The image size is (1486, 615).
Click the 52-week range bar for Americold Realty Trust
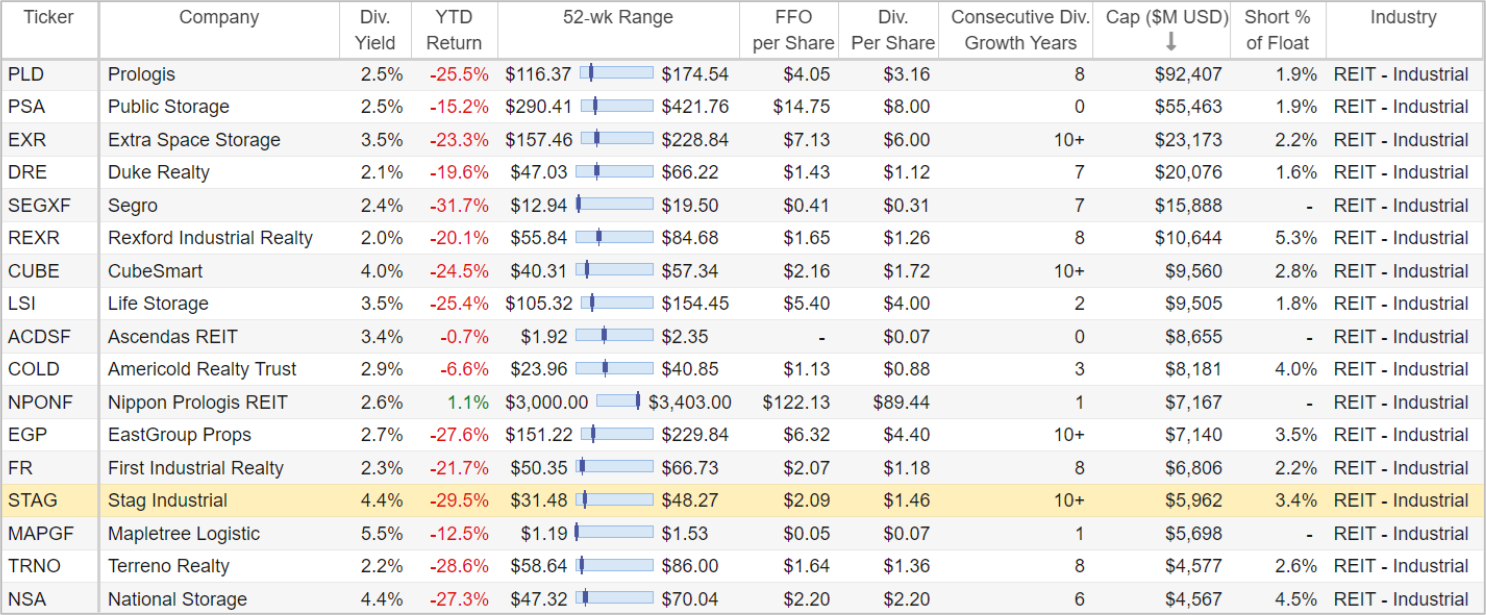click(615, 369)
